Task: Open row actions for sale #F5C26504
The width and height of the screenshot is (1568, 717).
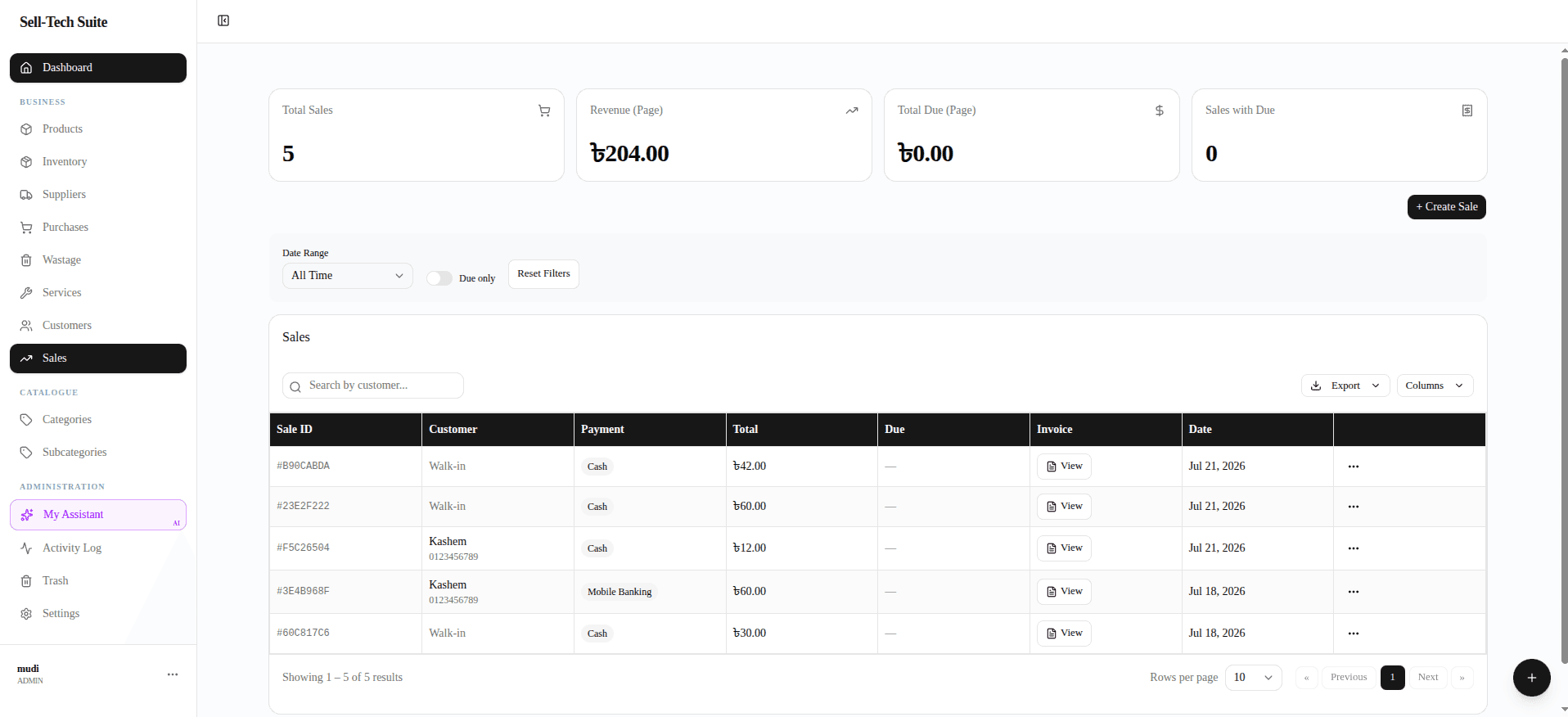Action: tap(1354, 548)
